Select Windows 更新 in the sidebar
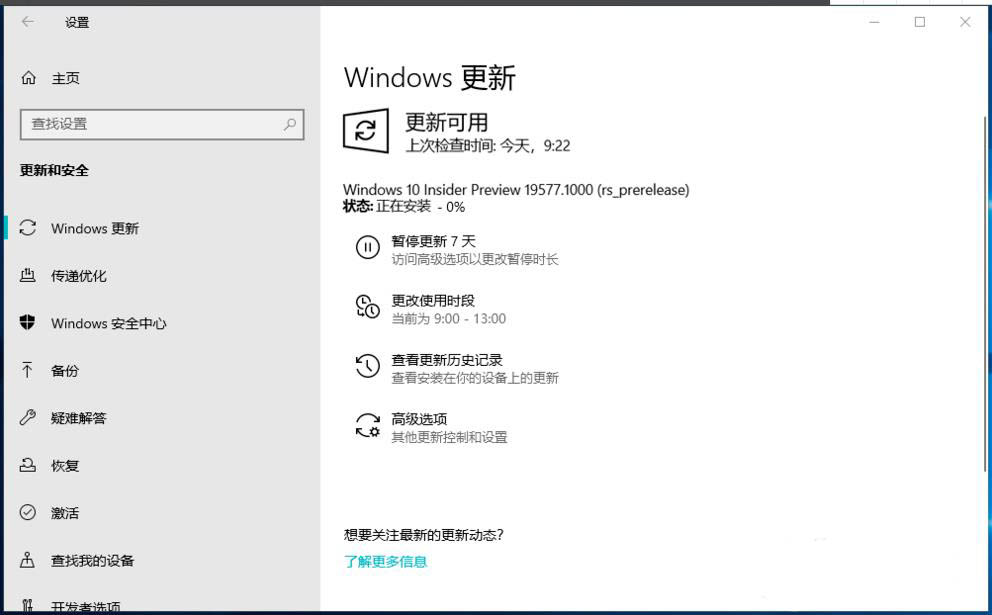 (x=95, y=228)
